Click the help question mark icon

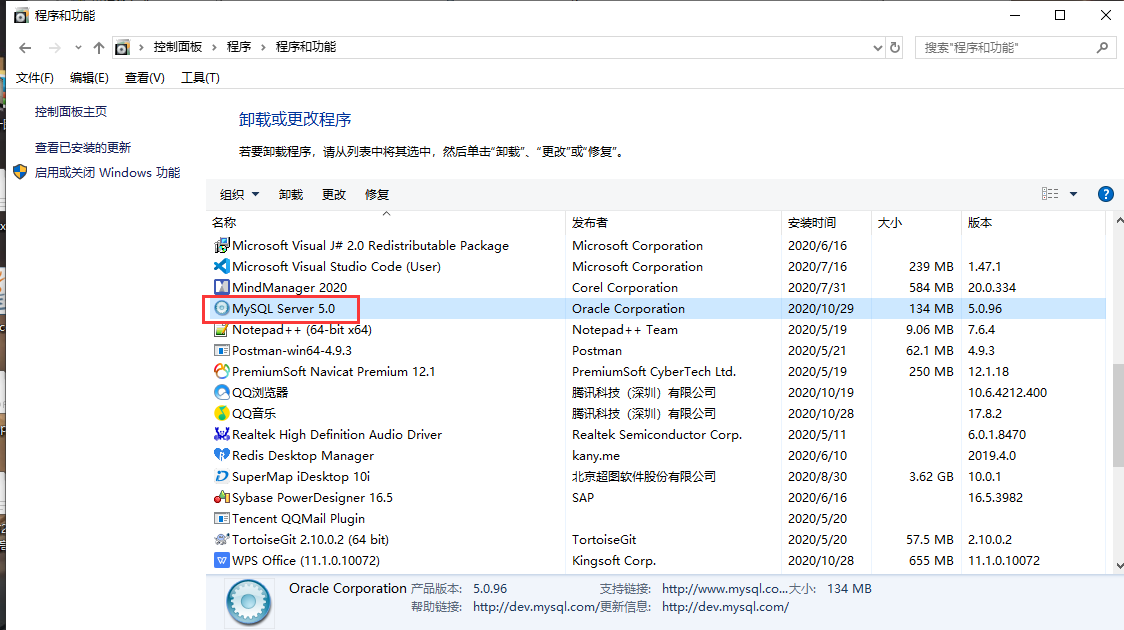(1105, 194)
